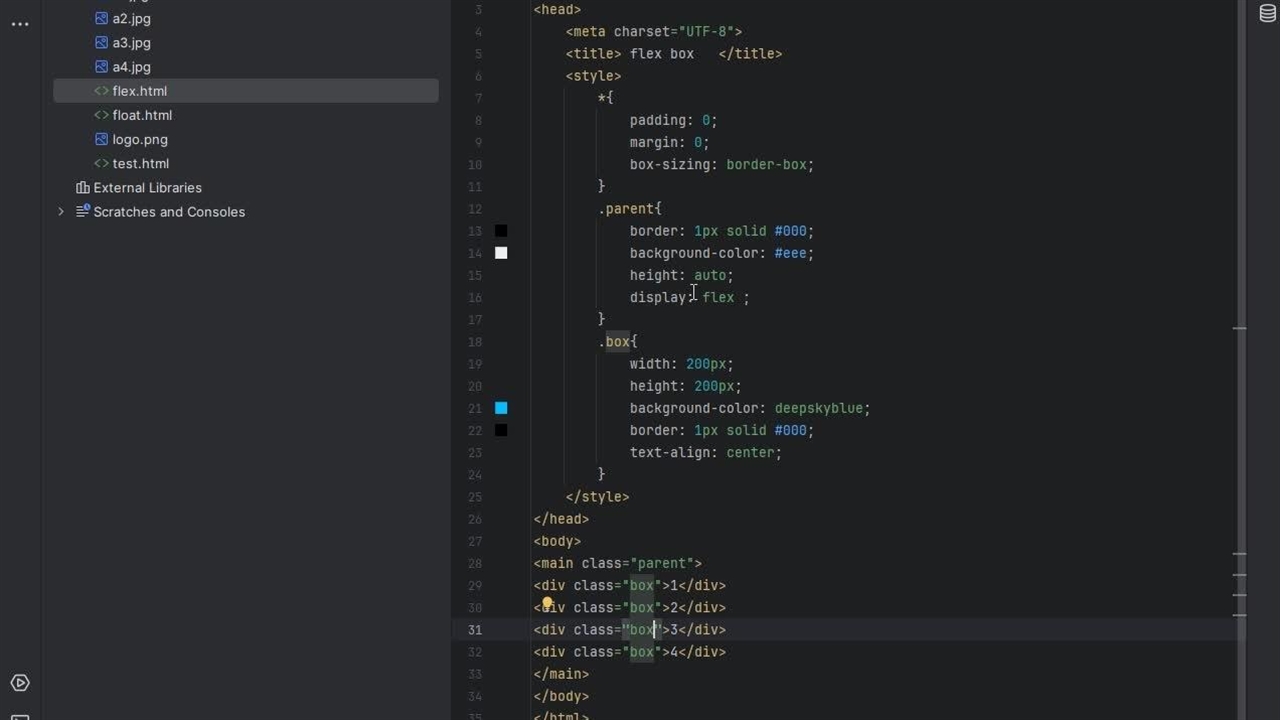Open the Services tool window icon
Viewport: 1280px width, 720px height.
click(20, 683)
